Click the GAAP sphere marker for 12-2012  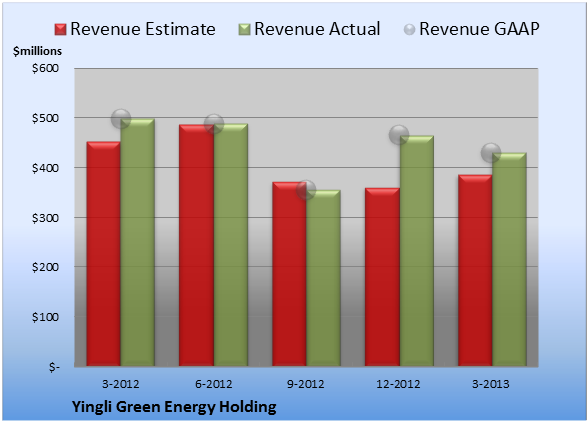(399, 135)
